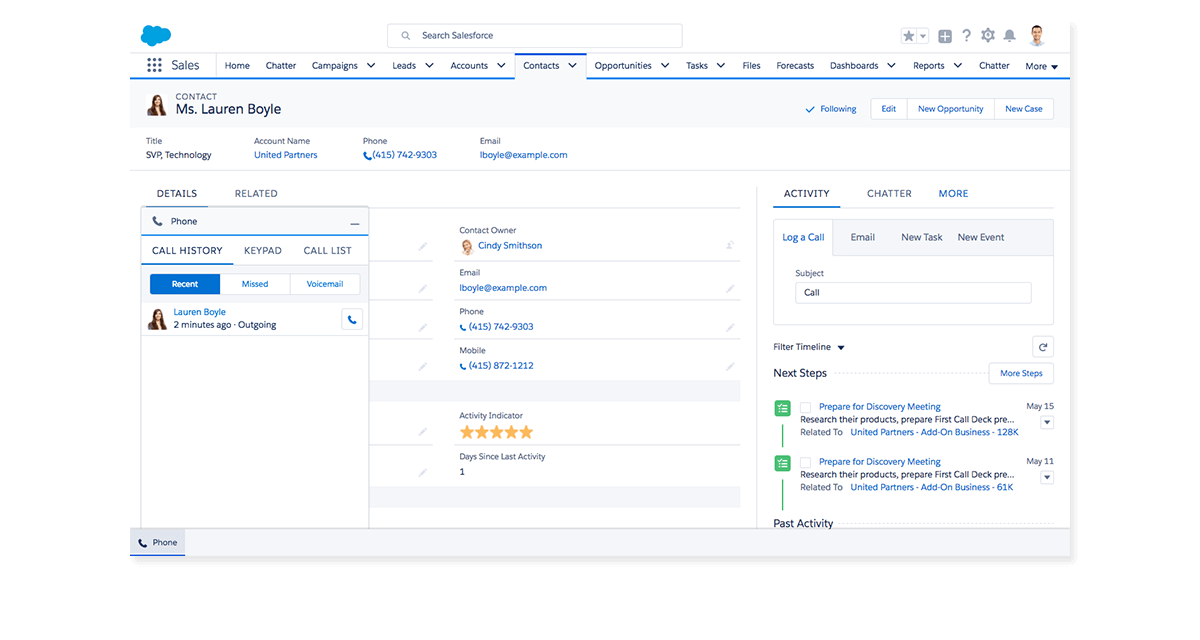Click Lauren Boyle's header contact photo

(x=157, y=104)
